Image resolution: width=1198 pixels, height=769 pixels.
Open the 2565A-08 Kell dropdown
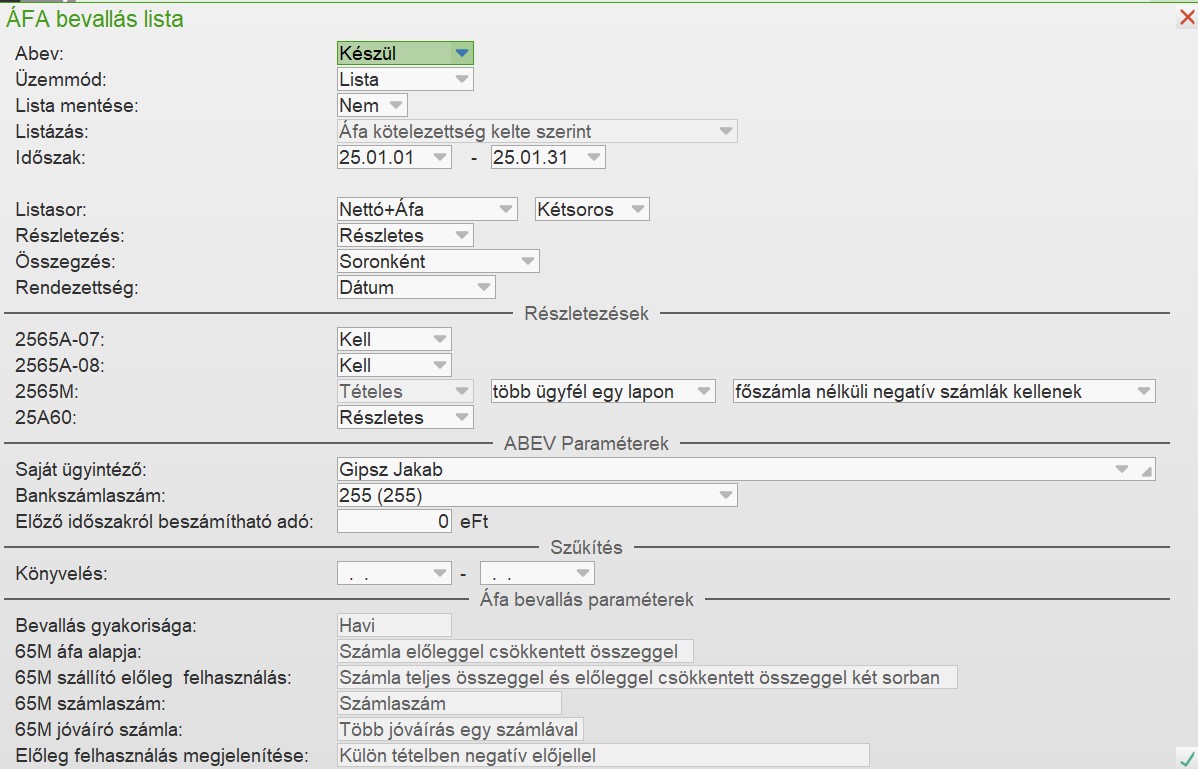click(x=394, y=365)
